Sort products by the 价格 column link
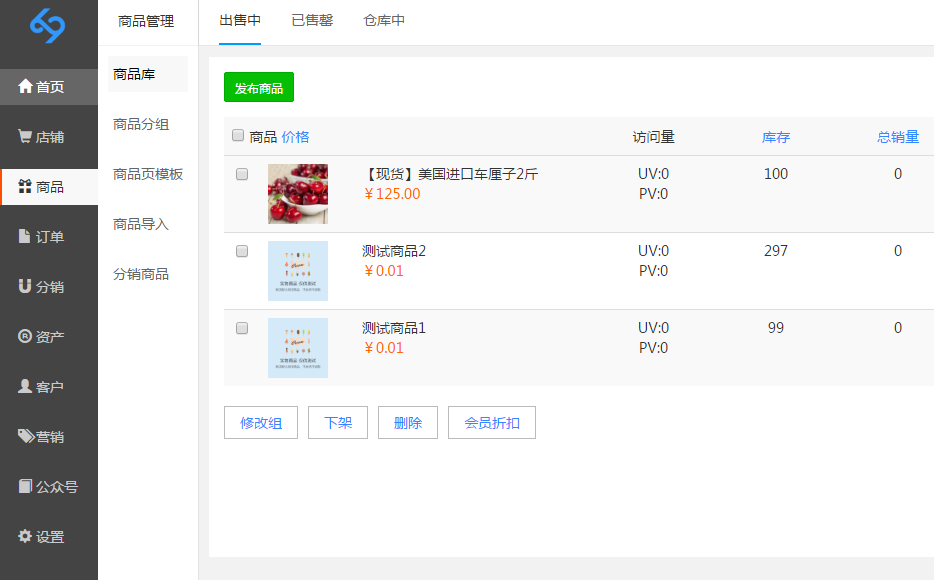 295,137
